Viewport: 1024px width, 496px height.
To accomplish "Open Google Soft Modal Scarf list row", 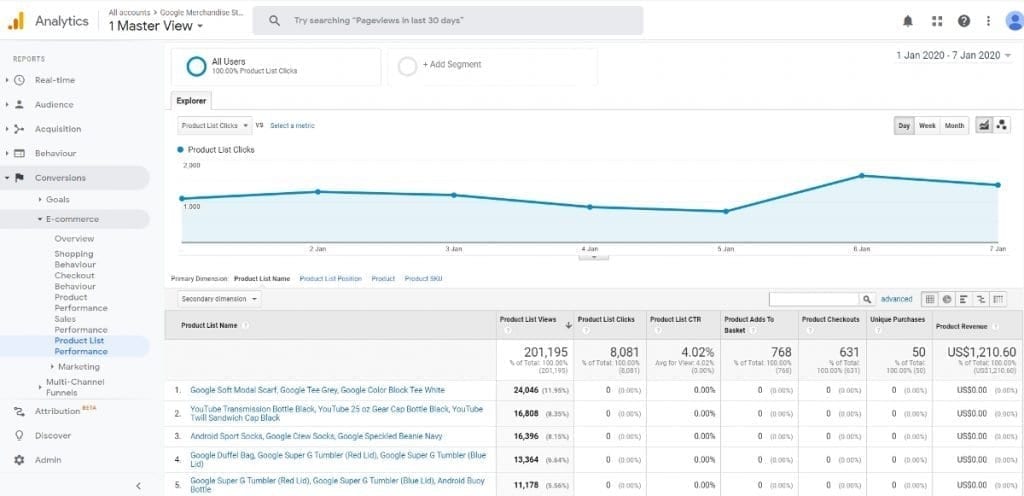I will [x=317, y=390].
